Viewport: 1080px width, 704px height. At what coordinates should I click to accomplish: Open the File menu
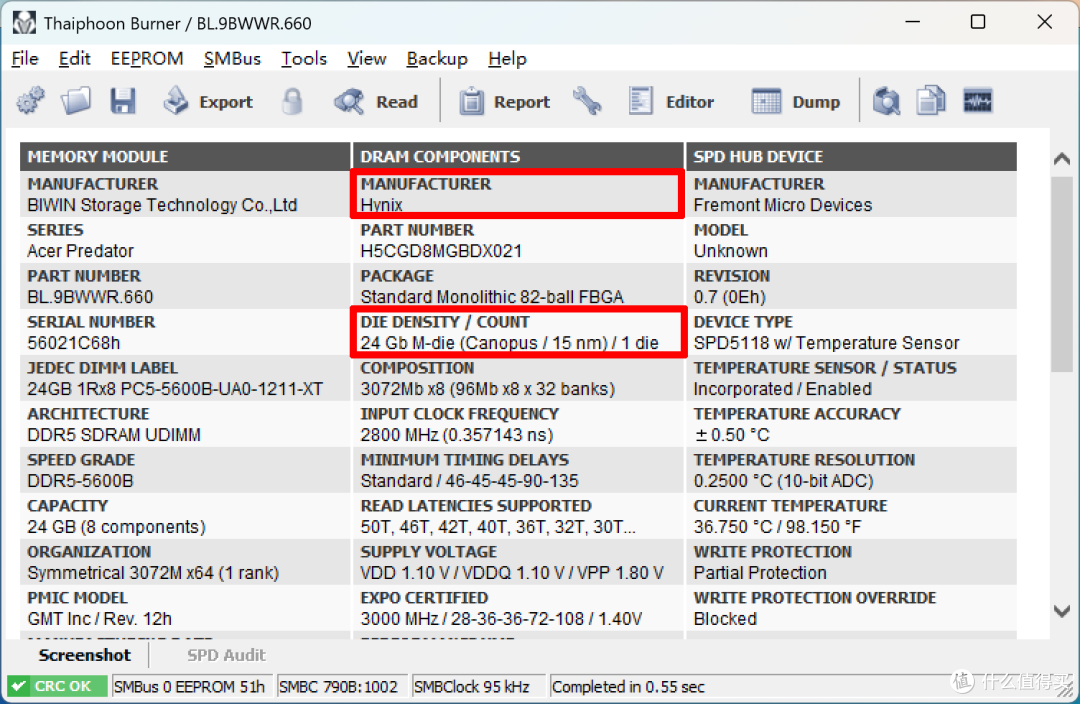[x=25, y=59]
